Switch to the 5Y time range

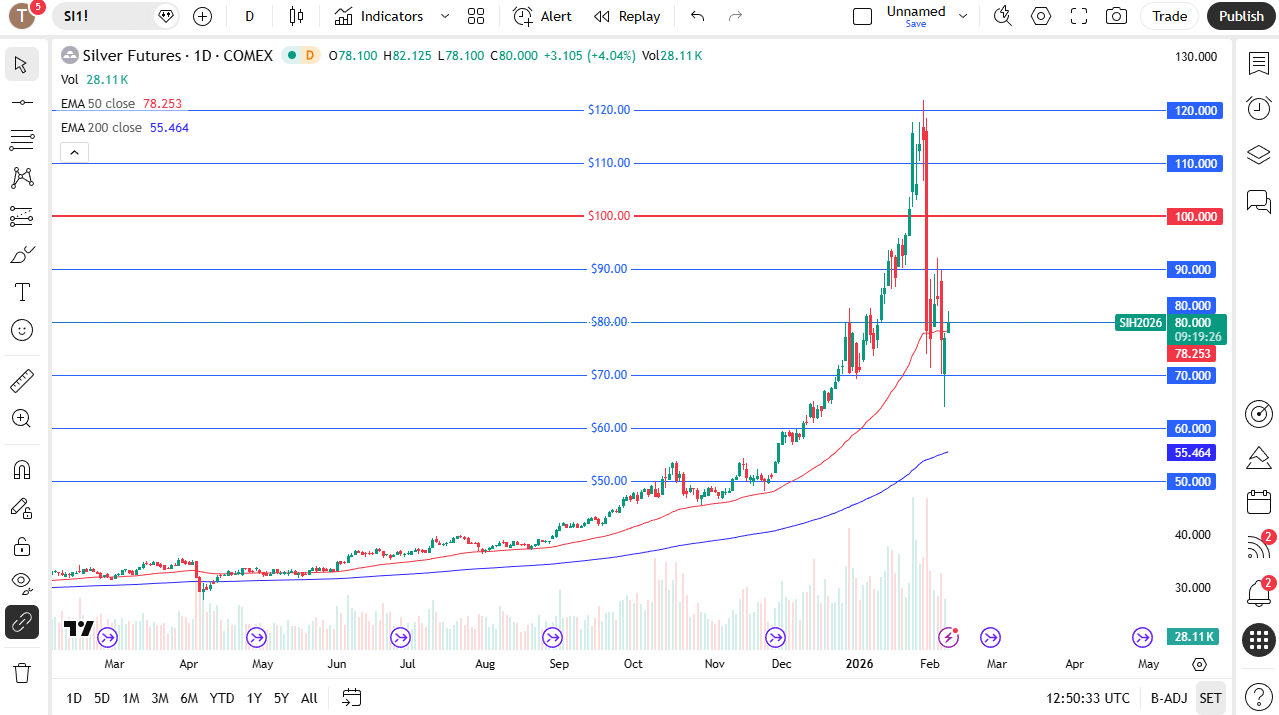(x=281, y=698)
